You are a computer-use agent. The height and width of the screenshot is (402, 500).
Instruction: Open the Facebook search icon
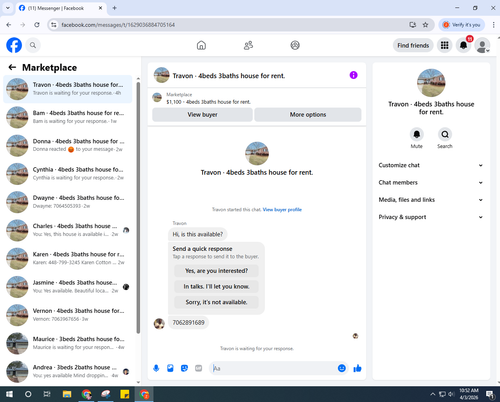pyautogui.click(x=33, y=45)
